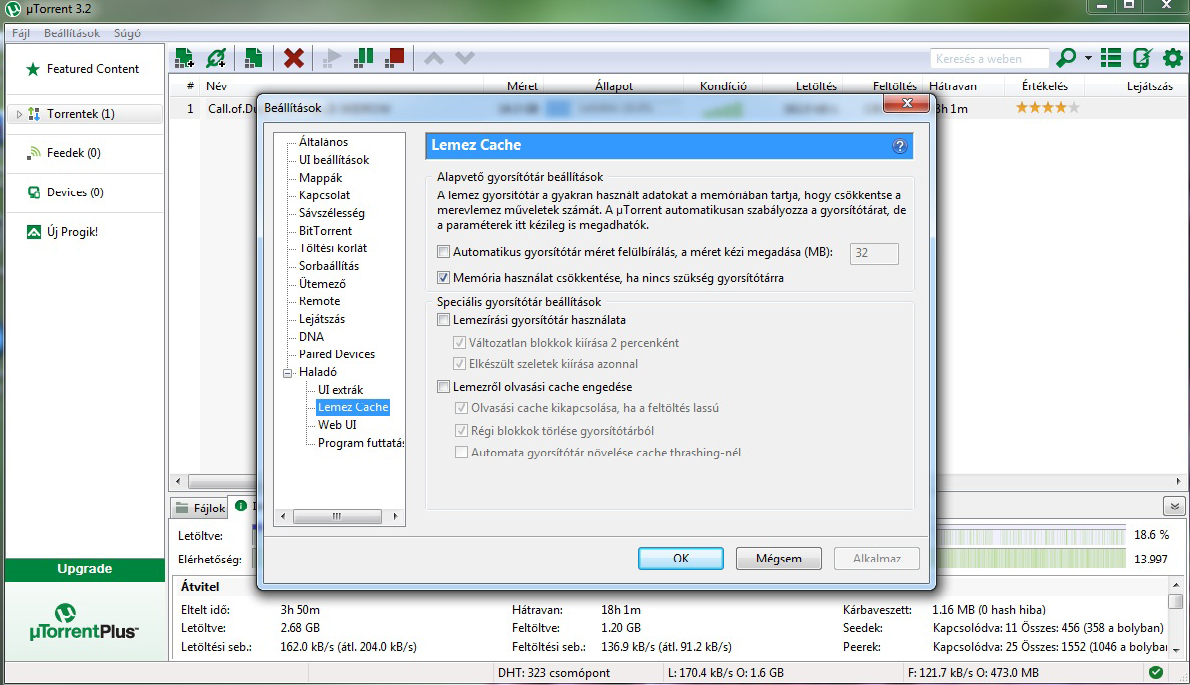The width and height of the screenshot is (1190, 685).
Task: Click the green Upgrade button
Action: point(84,569)
